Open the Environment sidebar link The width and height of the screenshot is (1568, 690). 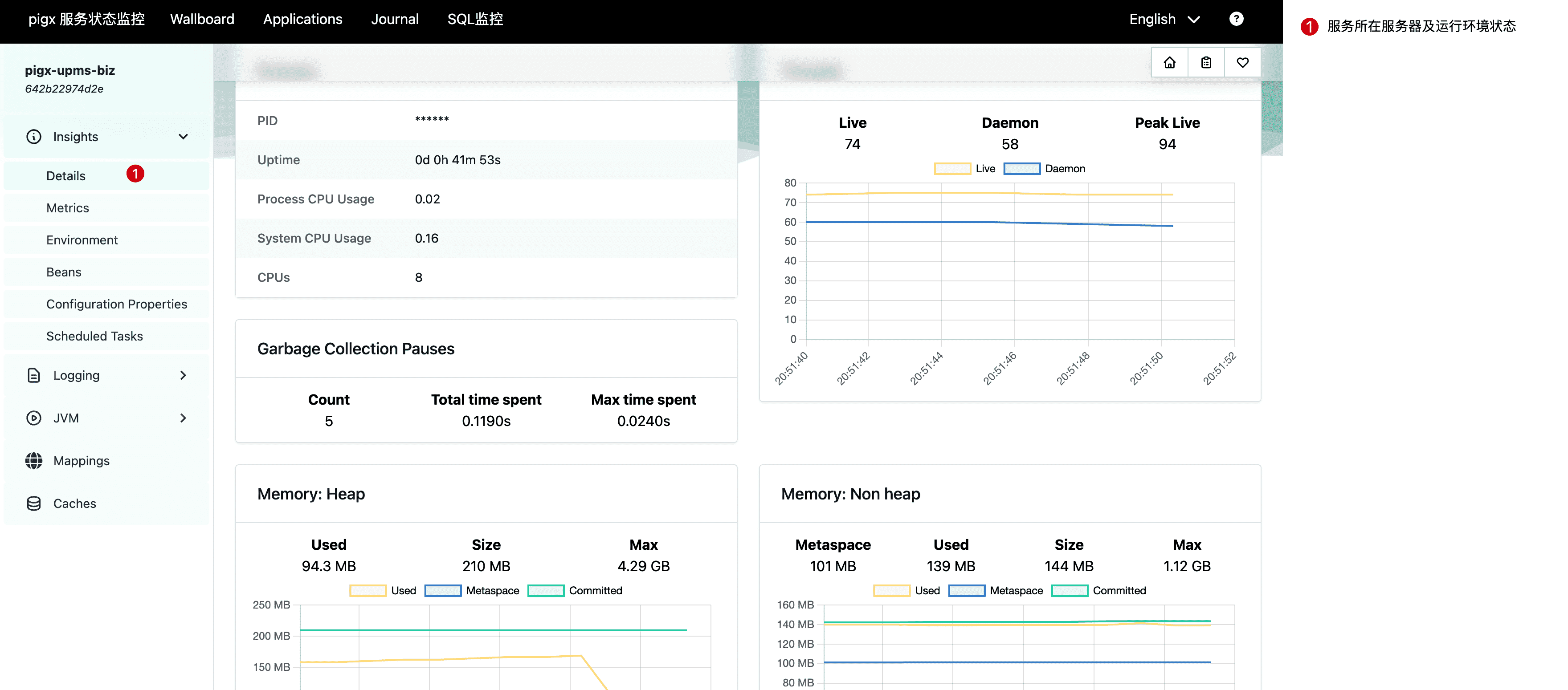(82, 240)
